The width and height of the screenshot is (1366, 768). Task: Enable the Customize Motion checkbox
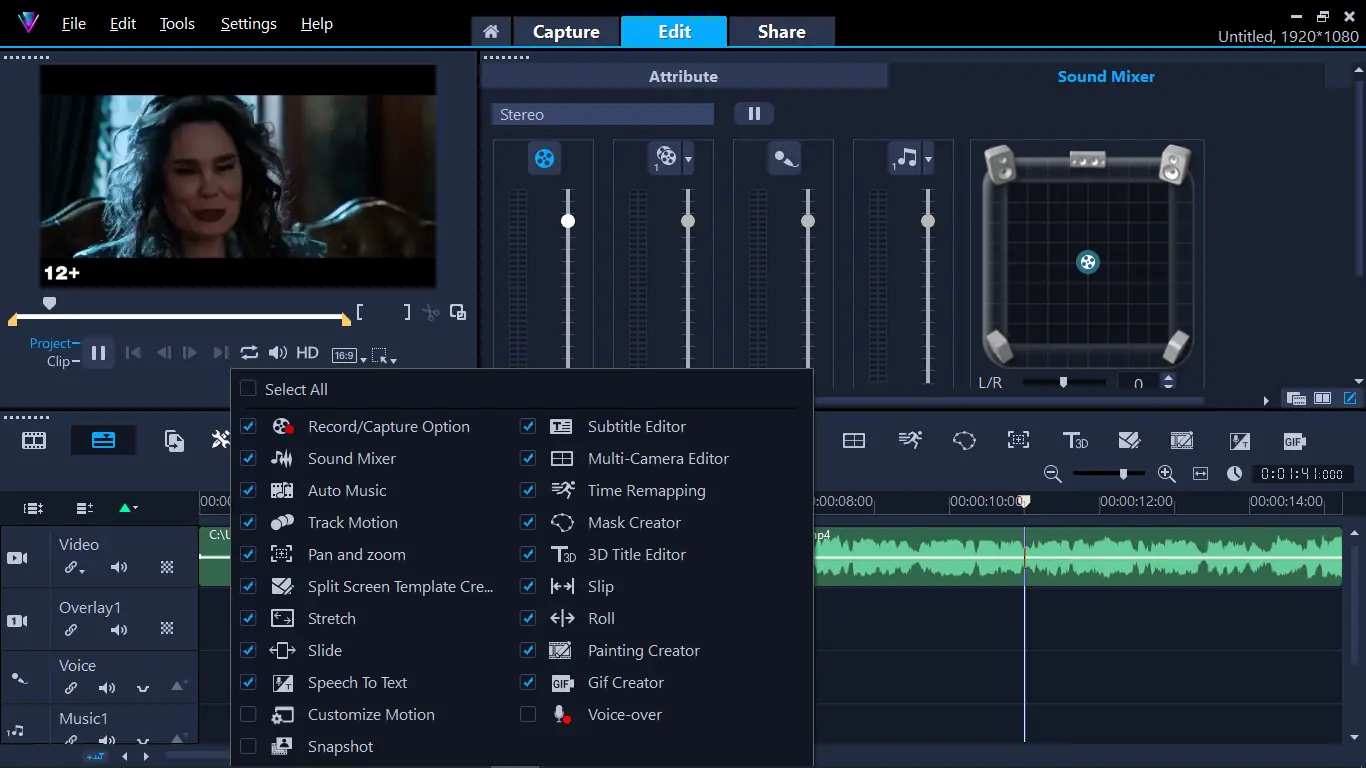[248, 714]
